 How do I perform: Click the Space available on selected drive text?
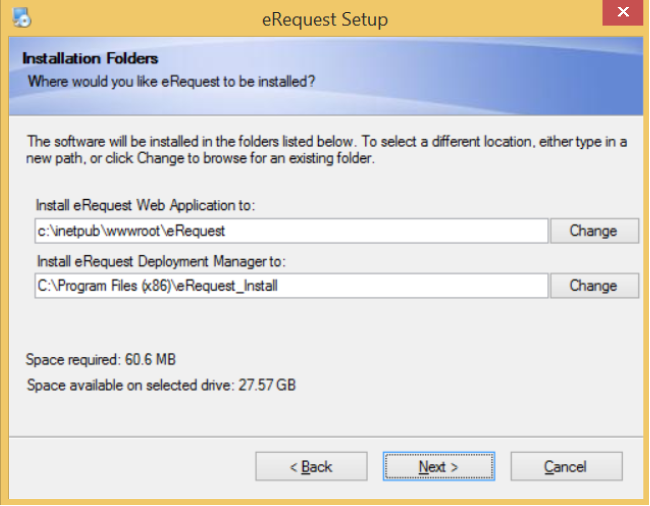click(161, 385)
